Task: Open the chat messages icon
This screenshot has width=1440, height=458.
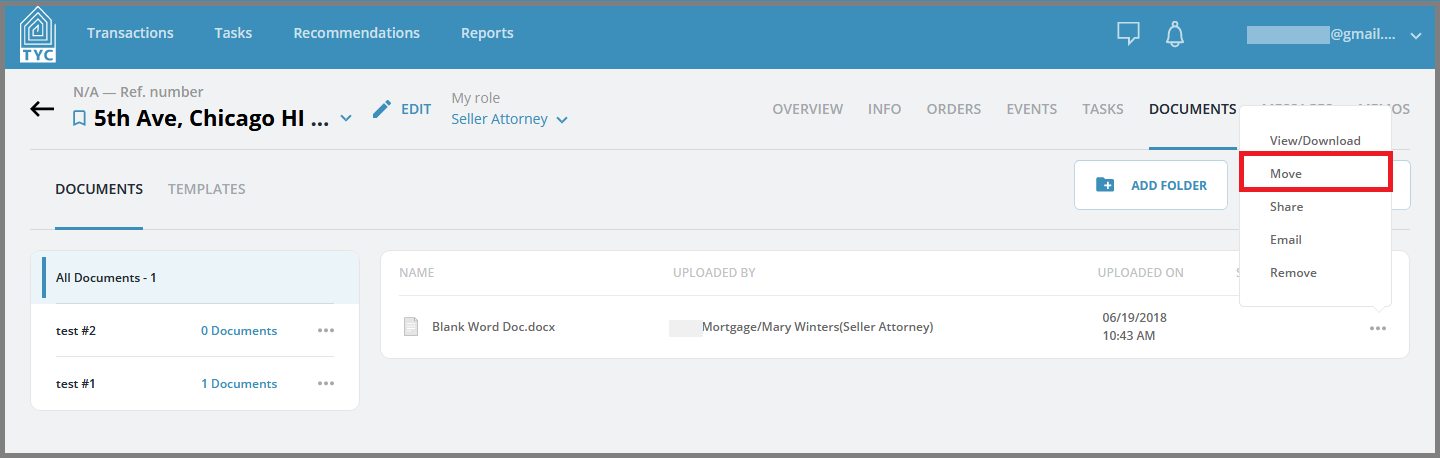Action: pos(1128,33)
